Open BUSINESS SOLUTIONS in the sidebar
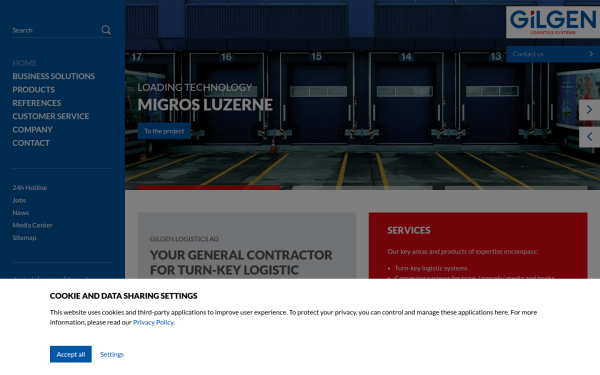The height and width of the screenshot is (375, 600). click(54, 76)
